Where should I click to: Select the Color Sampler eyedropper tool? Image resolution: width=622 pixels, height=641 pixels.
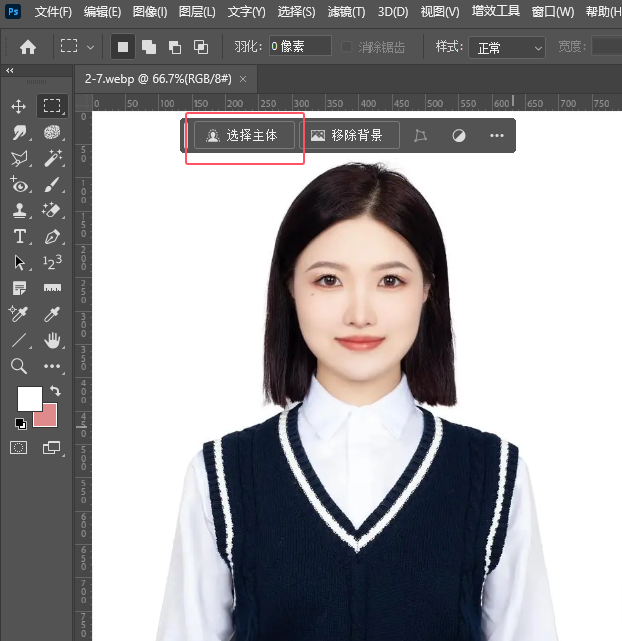pyautogui.click(x=18, y=314)
